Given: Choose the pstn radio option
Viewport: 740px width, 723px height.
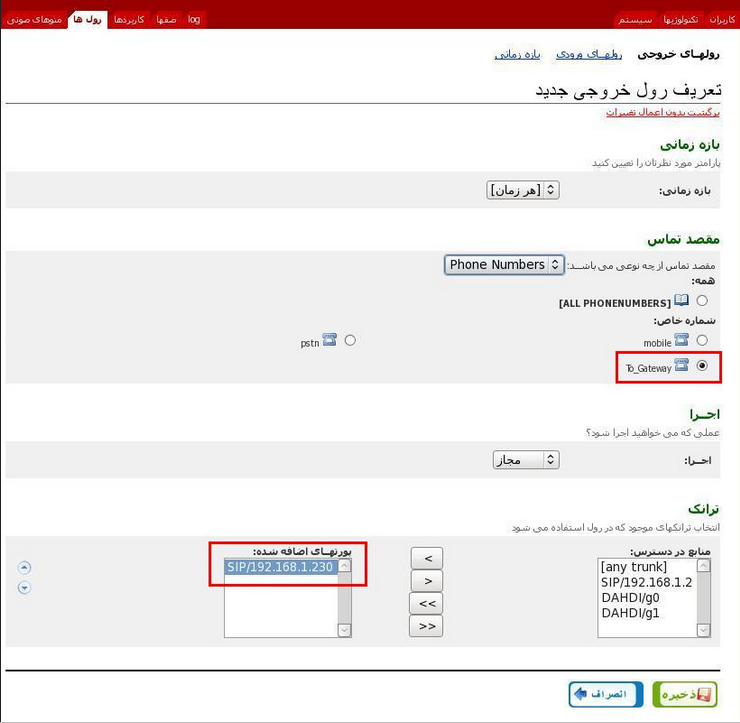Looking at the screenshot, I should [350, 341].
